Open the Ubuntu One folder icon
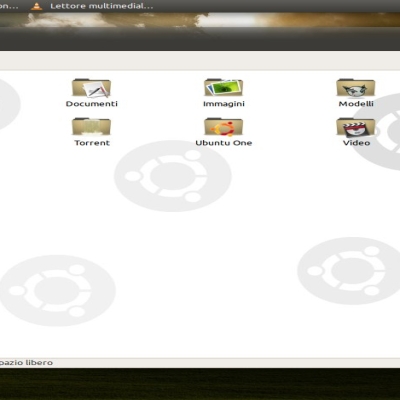Image resolution: width=400 pixels, height=400 pixels. (x=223, y=127)
